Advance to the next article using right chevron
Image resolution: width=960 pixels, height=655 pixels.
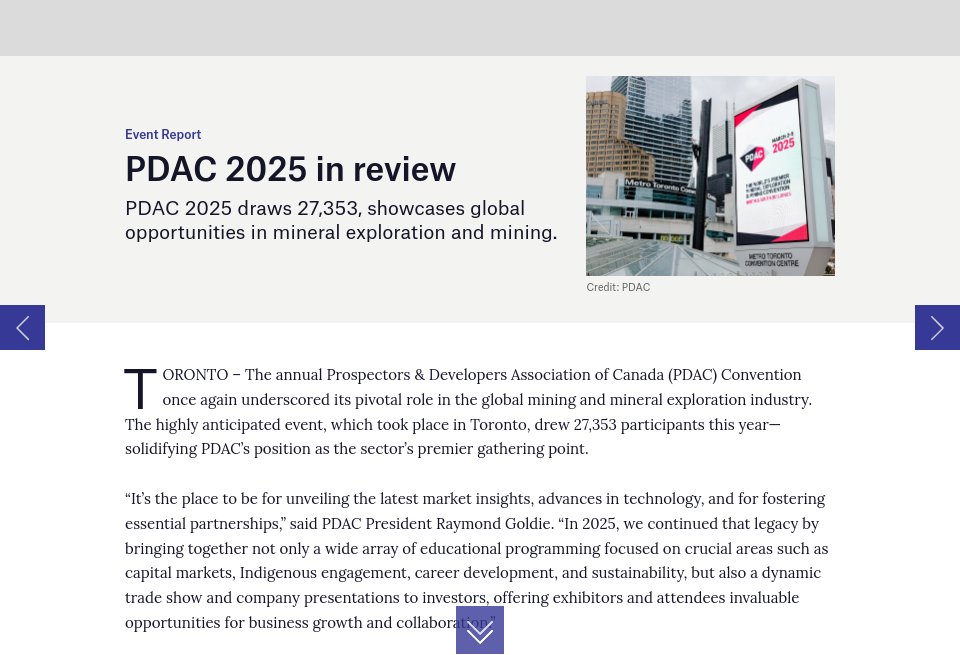937,327
